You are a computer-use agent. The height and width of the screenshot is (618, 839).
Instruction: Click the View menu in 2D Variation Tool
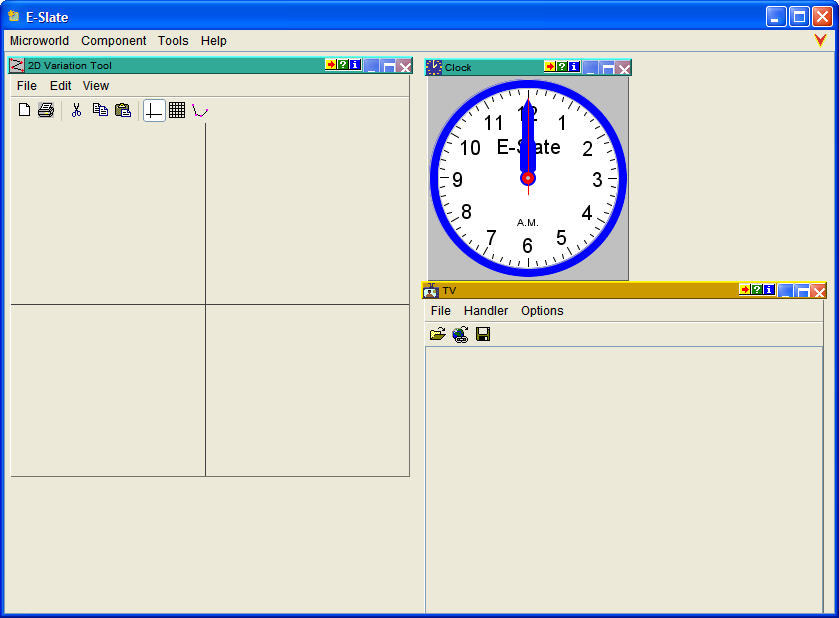[95, 86]
